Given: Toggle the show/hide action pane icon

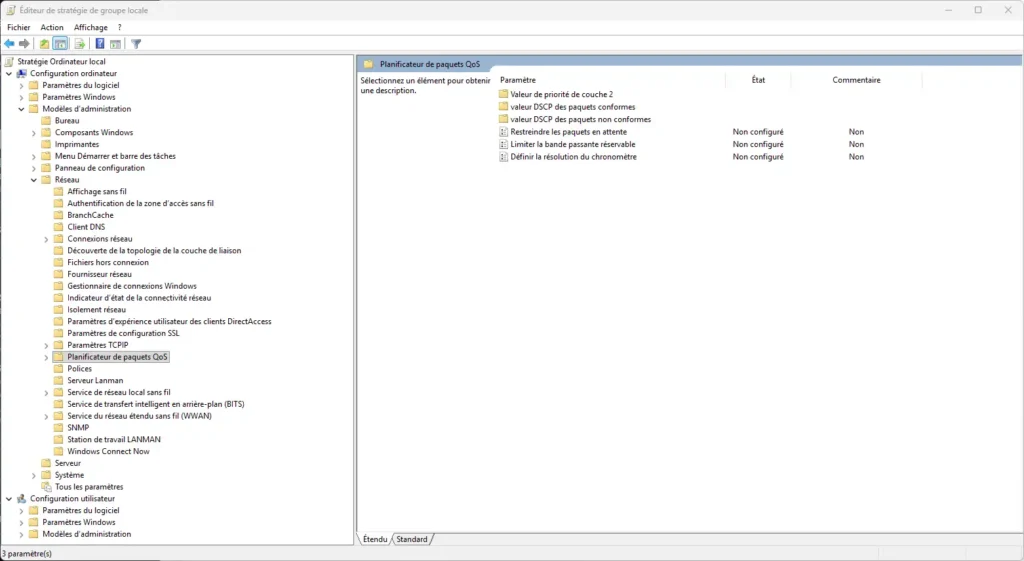Looking at the screenshot, I should pos(115,44).
